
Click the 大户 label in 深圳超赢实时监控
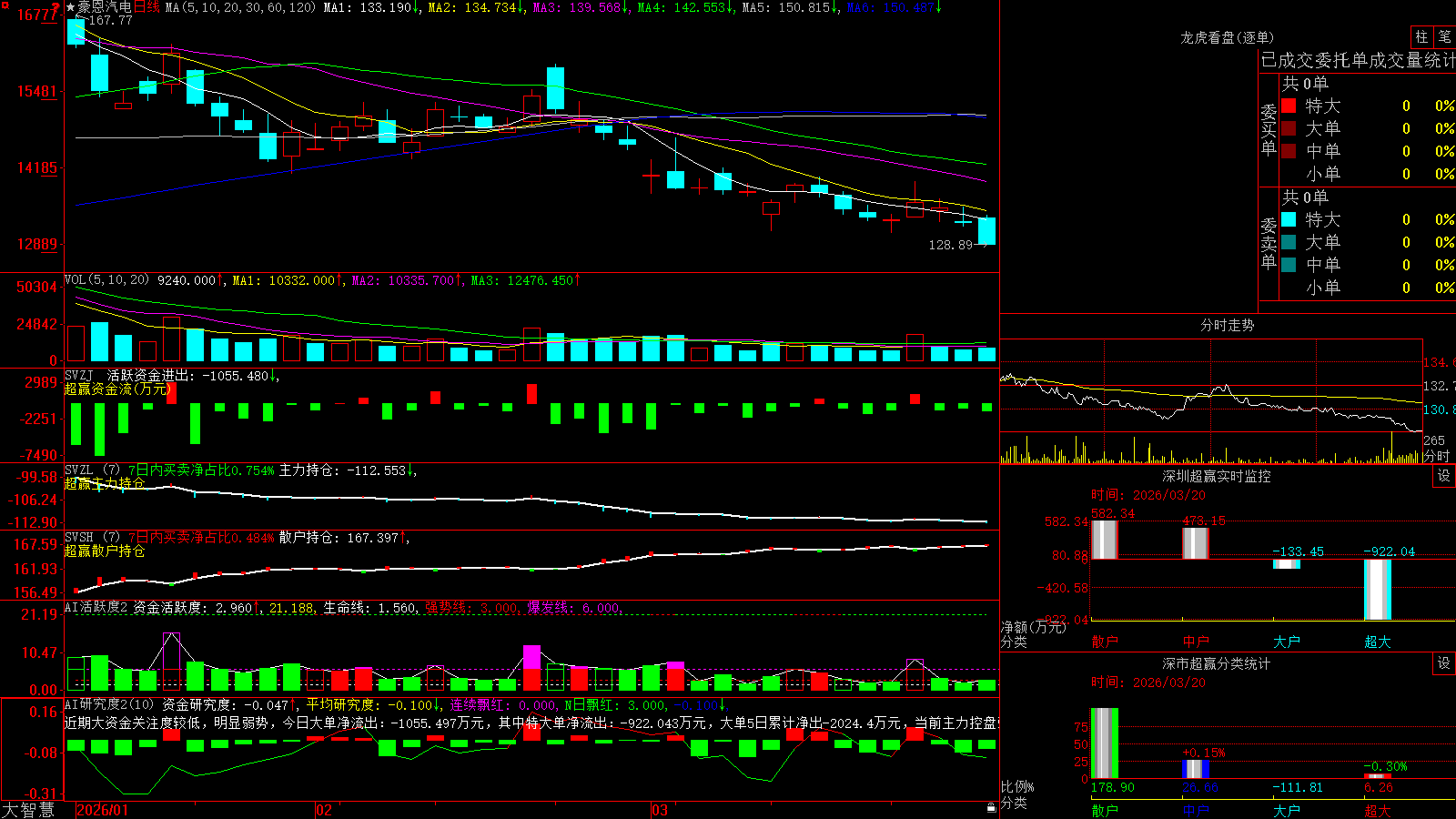1286,642
